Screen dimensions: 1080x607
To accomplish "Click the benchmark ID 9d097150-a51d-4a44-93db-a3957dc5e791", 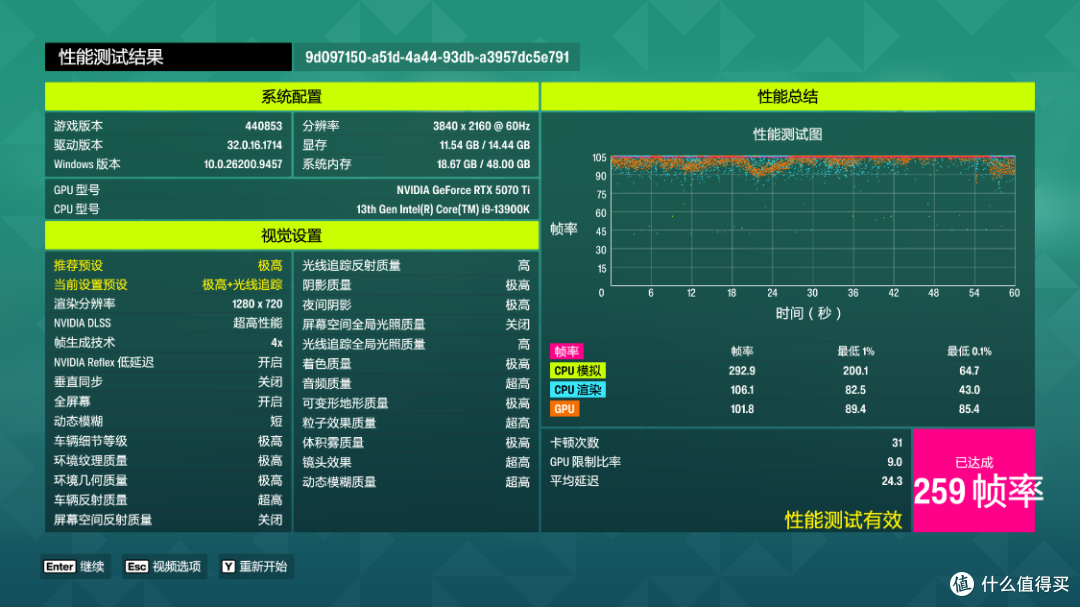I will coord(437,57).
